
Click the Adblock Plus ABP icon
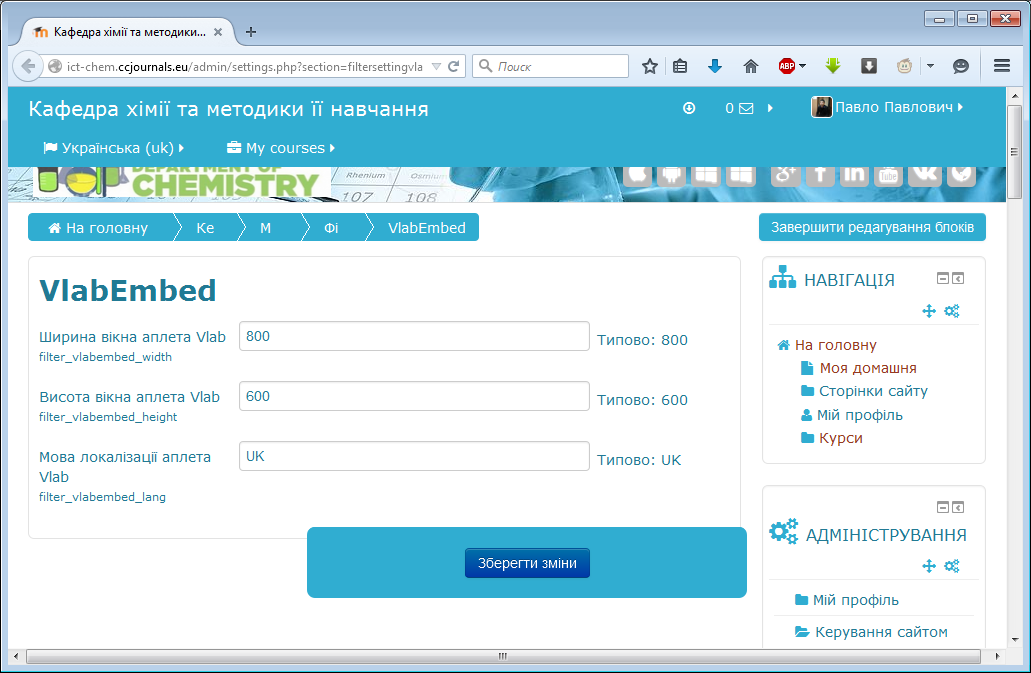coord(786,66)
